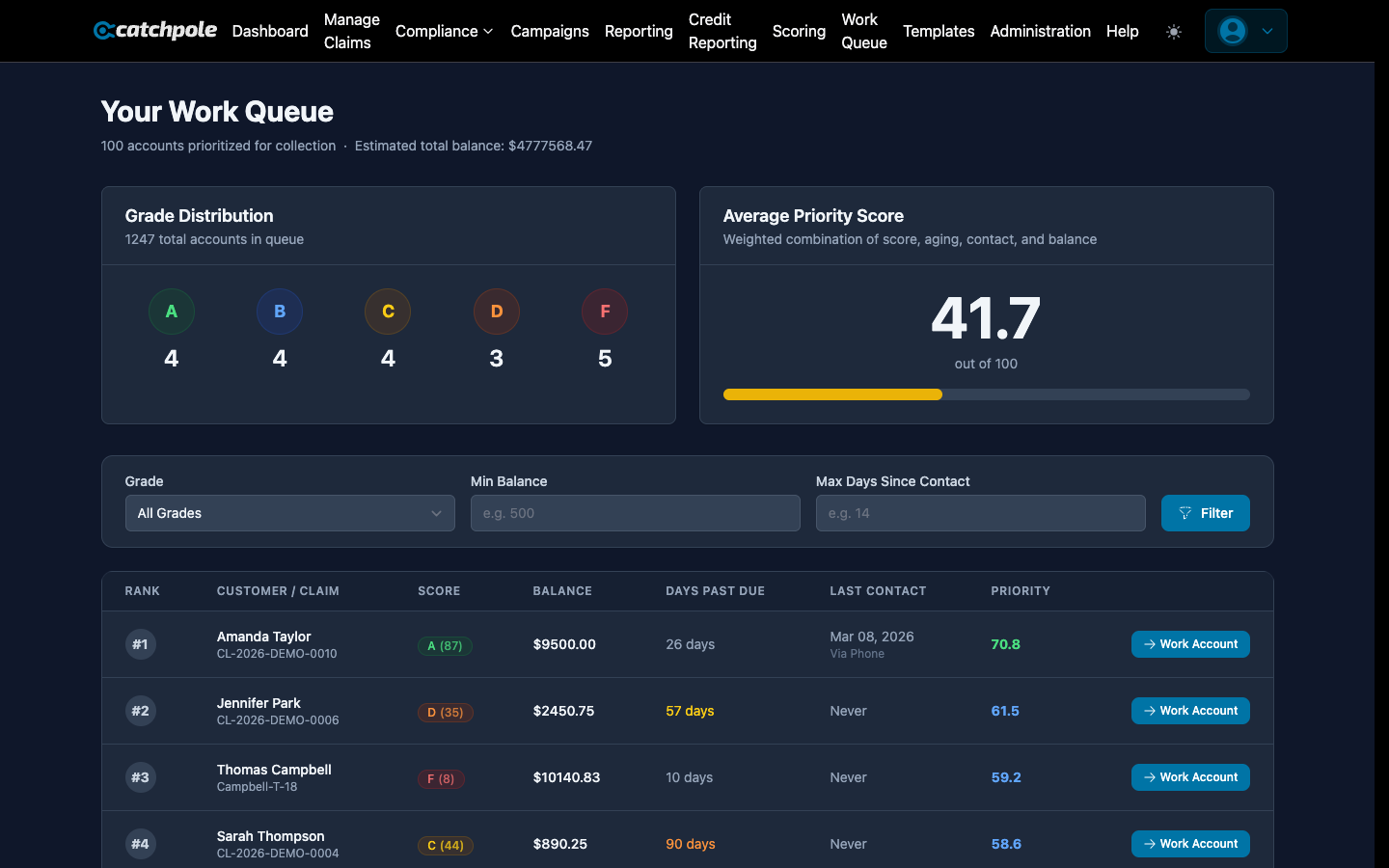Expand the Compliance menu chevron
This screenshot has height=868, width=1389.
[x=488, y=31]
